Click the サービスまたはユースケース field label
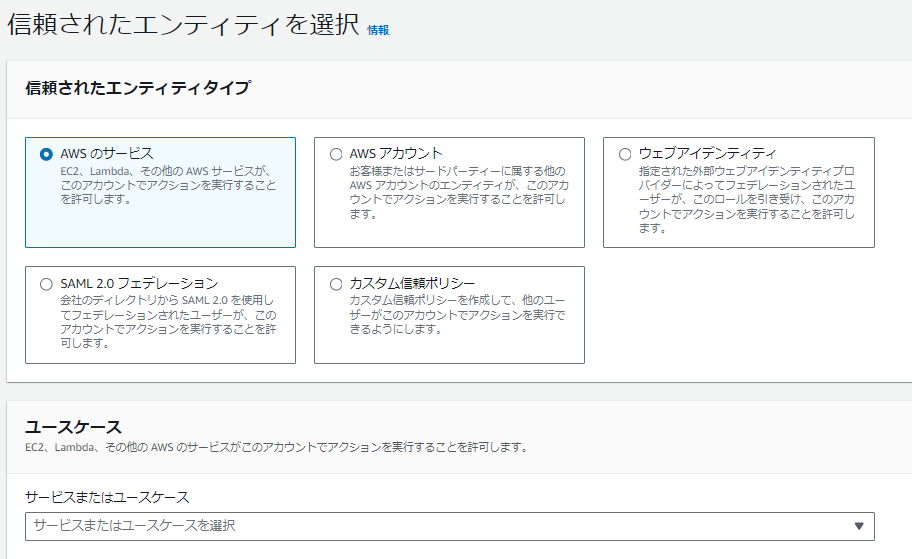This screenshot has width=912, height=559. 108,497
